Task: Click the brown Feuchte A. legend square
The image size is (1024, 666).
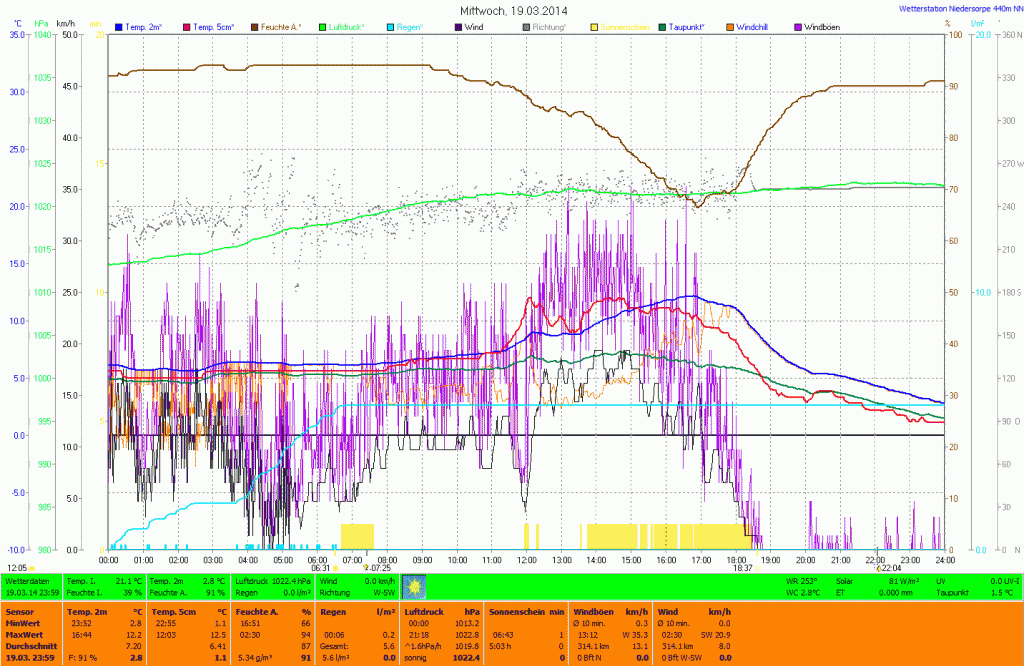Action: tap(255, 25)
